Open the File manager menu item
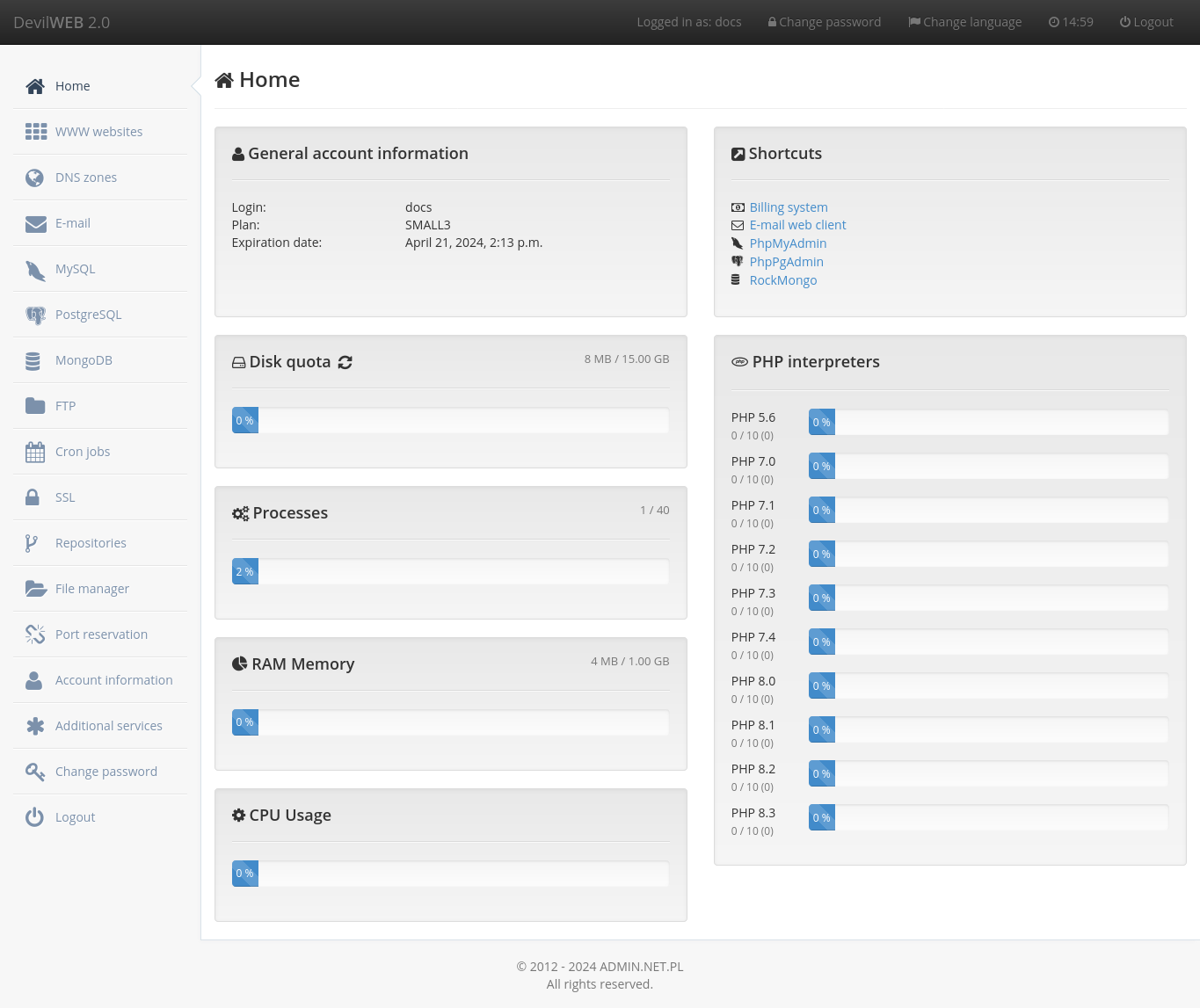 (x=92, y=589)
